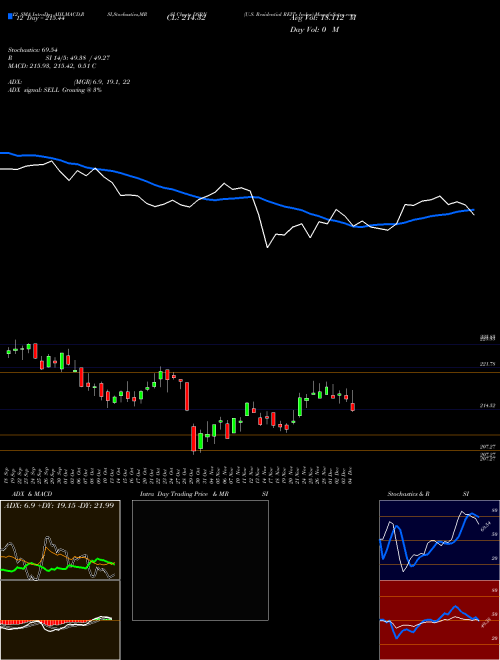This screenshot has width=500, height=660.
Task: Select the ADX signal: SELL Growing text
Action: click(55, 90)
